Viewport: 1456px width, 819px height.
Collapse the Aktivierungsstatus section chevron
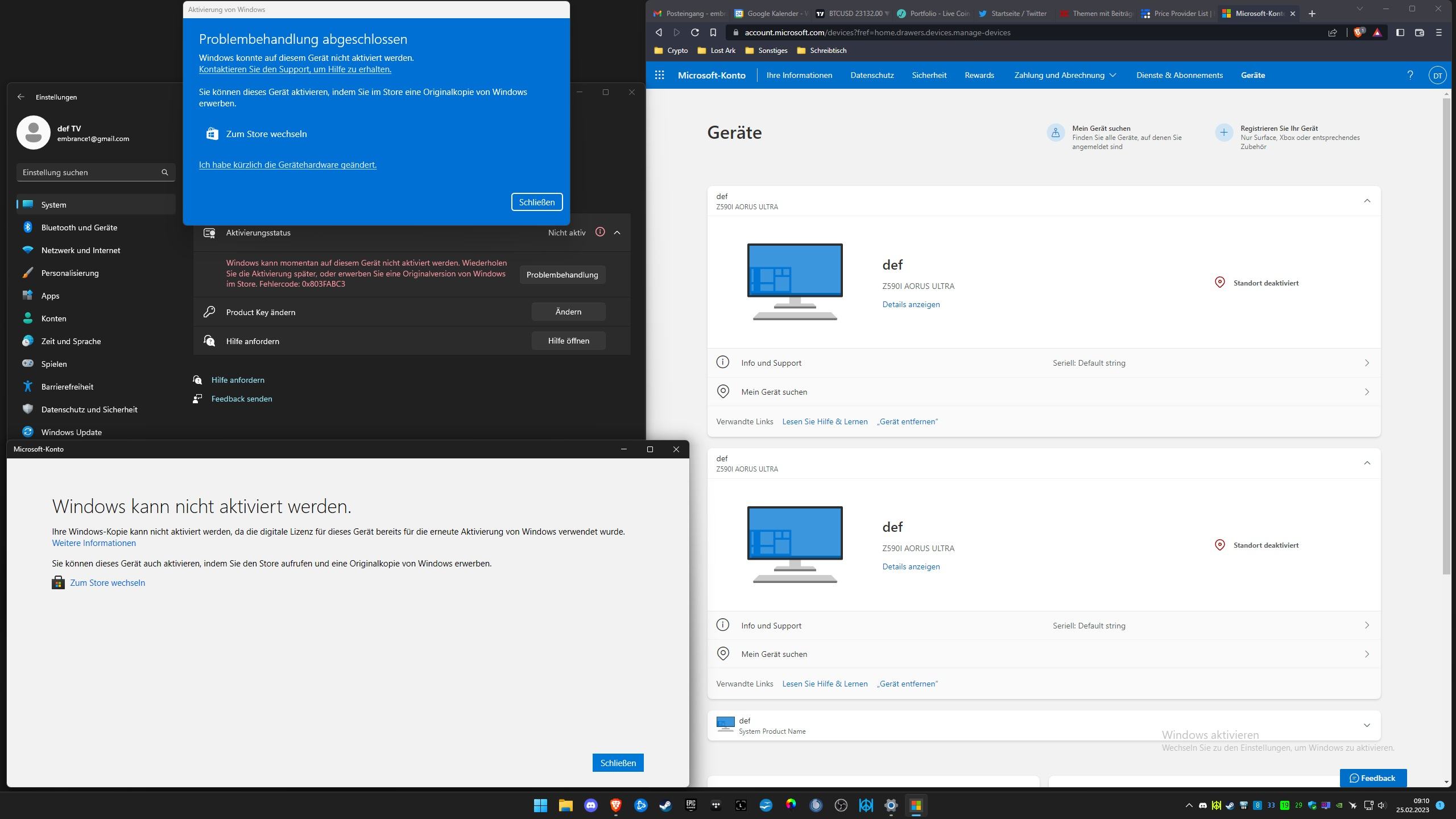(x=617, y=232)
